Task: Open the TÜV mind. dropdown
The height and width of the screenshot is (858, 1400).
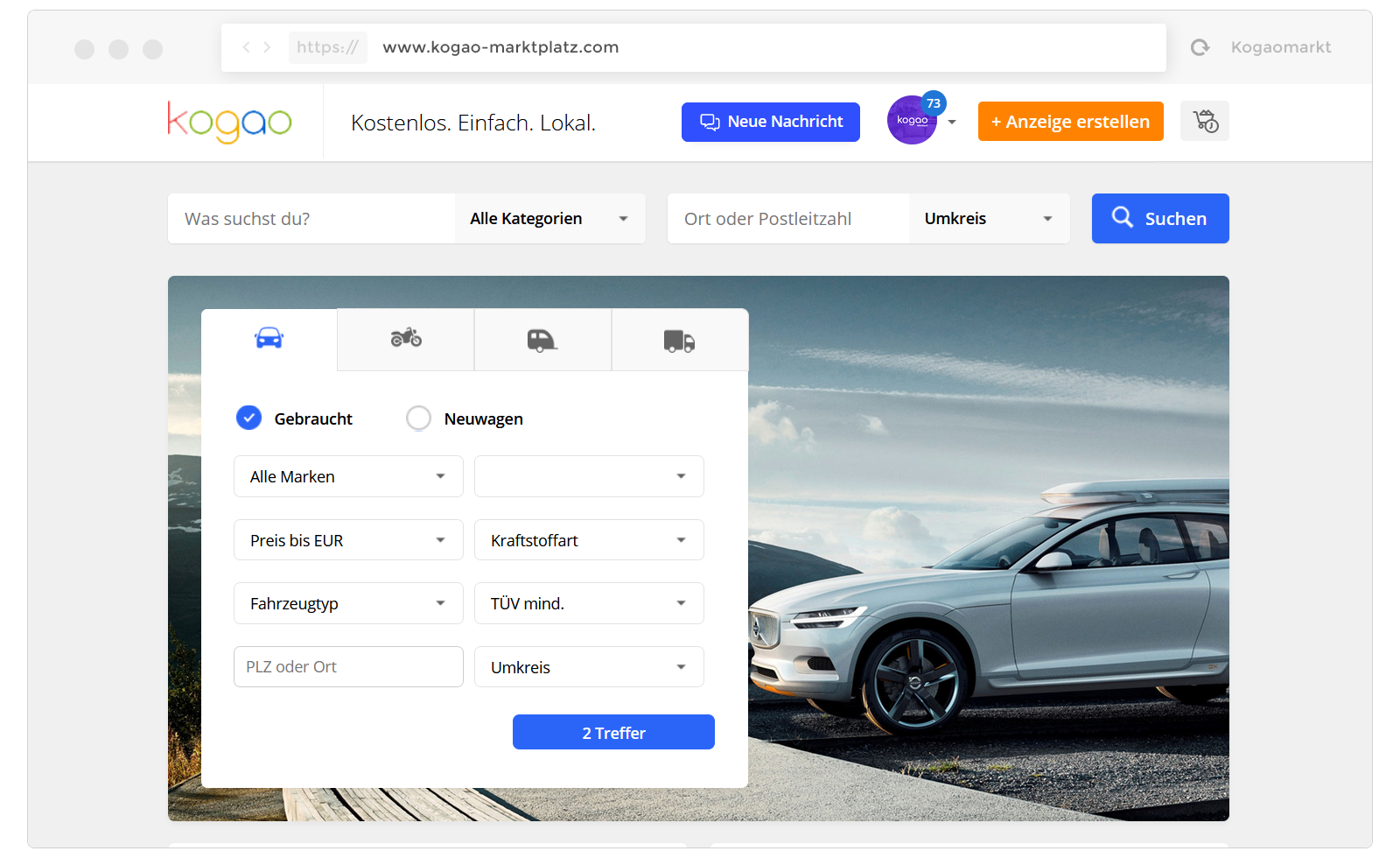Action: [x=589, y=603]
